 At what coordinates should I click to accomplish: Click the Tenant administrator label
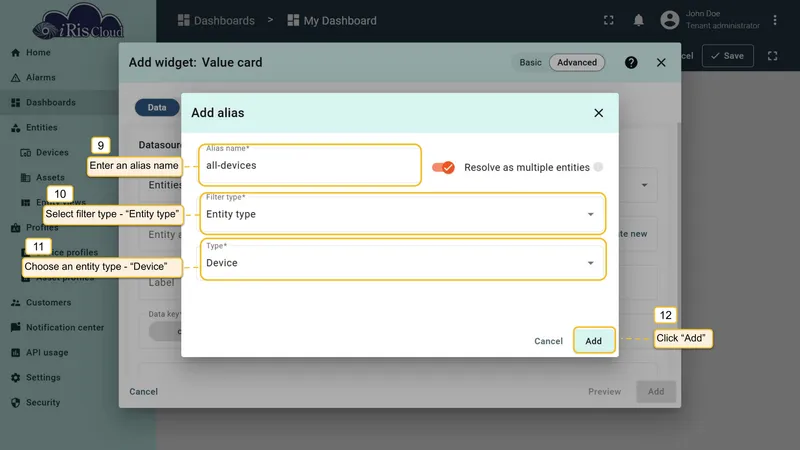[722, 26]
